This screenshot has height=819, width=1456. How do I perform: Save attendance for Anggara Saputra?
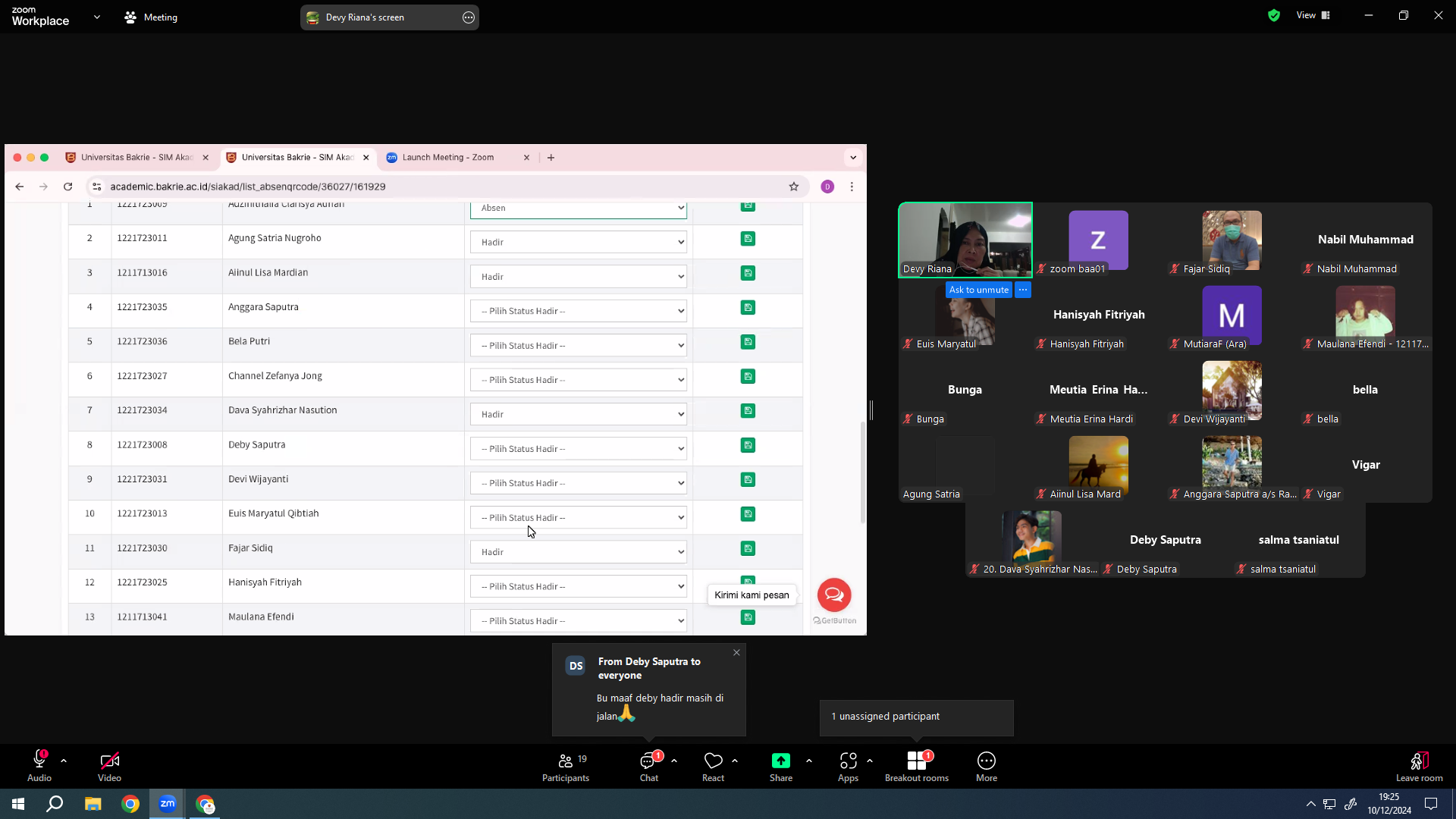pyautogui.click(x=748, y=307)
